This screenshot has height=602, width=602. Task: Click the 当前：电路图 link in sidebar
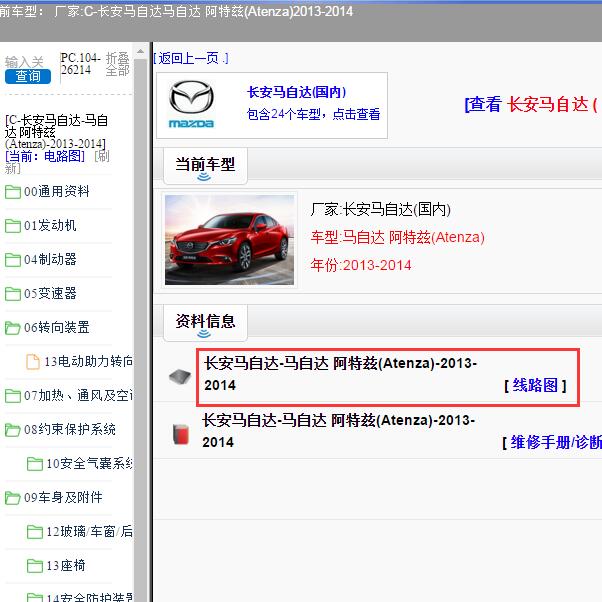coord(45,156)
